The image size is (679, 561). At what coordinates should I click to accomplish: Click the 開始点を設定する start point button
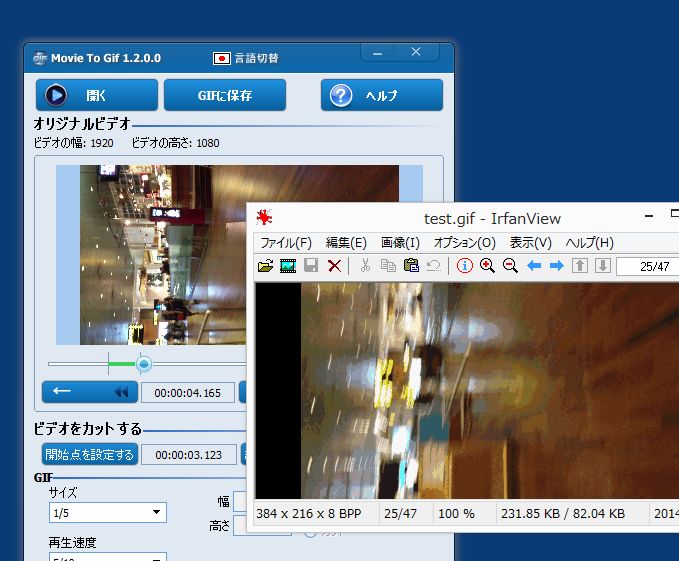click(90, 454)
